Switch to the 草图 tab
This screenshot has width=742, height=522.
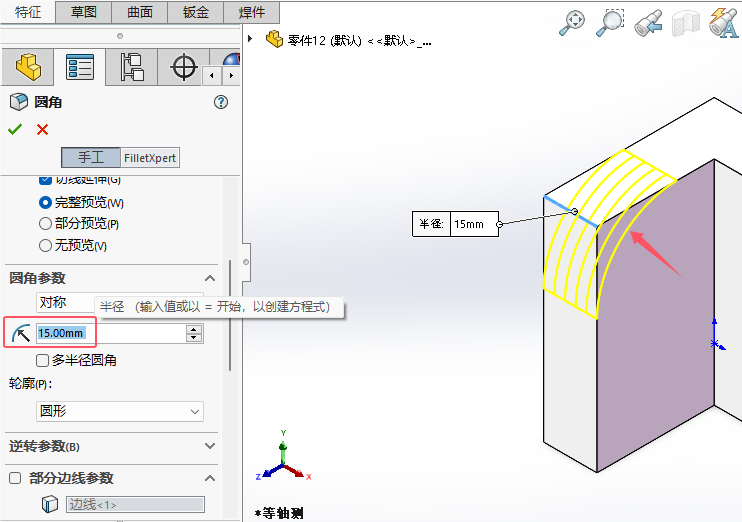[x=84, y=12]
